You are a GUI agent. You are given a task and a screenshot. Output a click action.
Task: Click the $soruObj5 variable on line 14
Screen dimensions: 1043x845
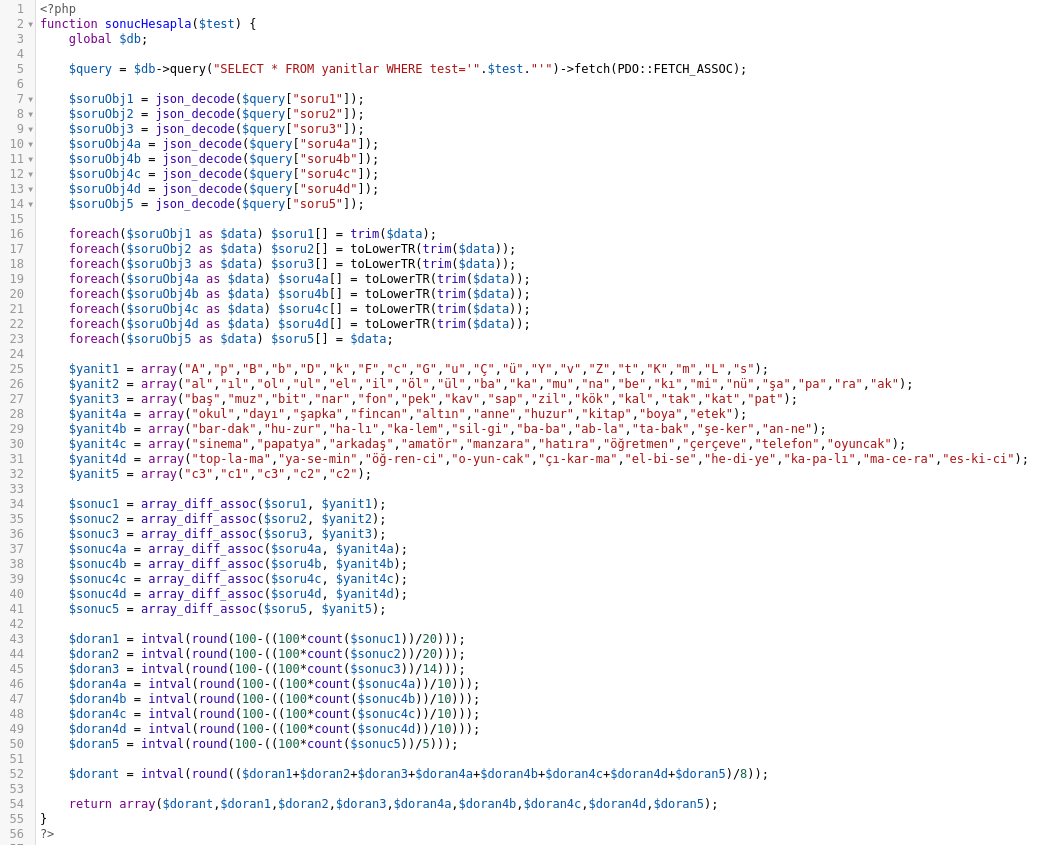point(101,204)
